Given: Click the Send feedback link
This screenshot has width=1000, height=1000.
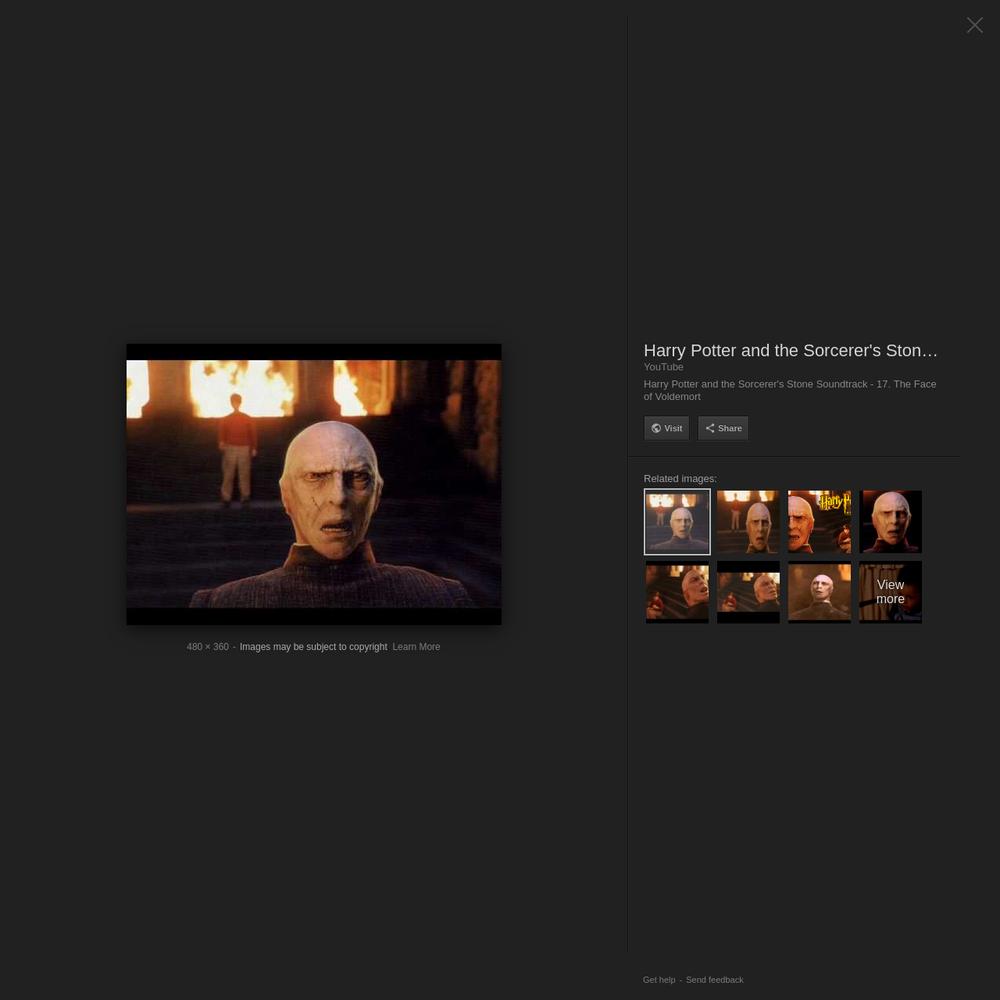Looking at the screenshot, I should click(x=714, y=980).
